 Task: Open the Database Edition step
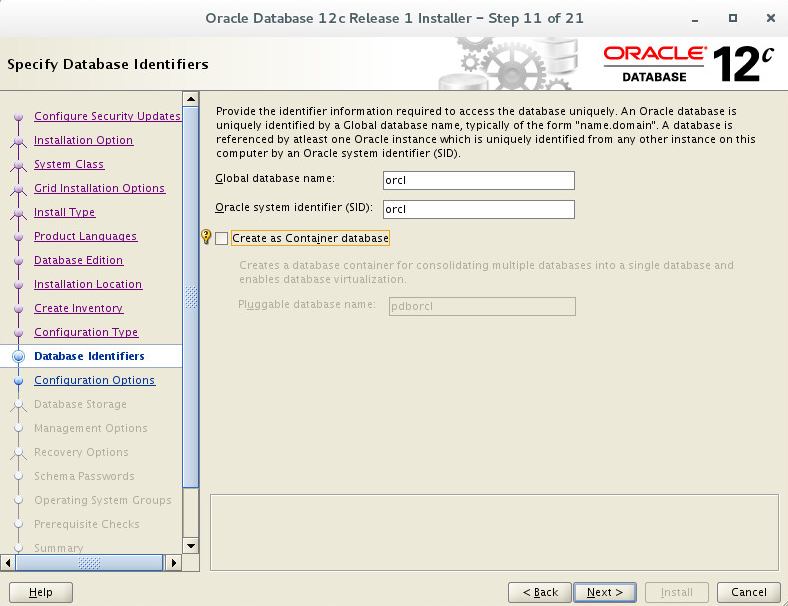click(x=78, y=260)
